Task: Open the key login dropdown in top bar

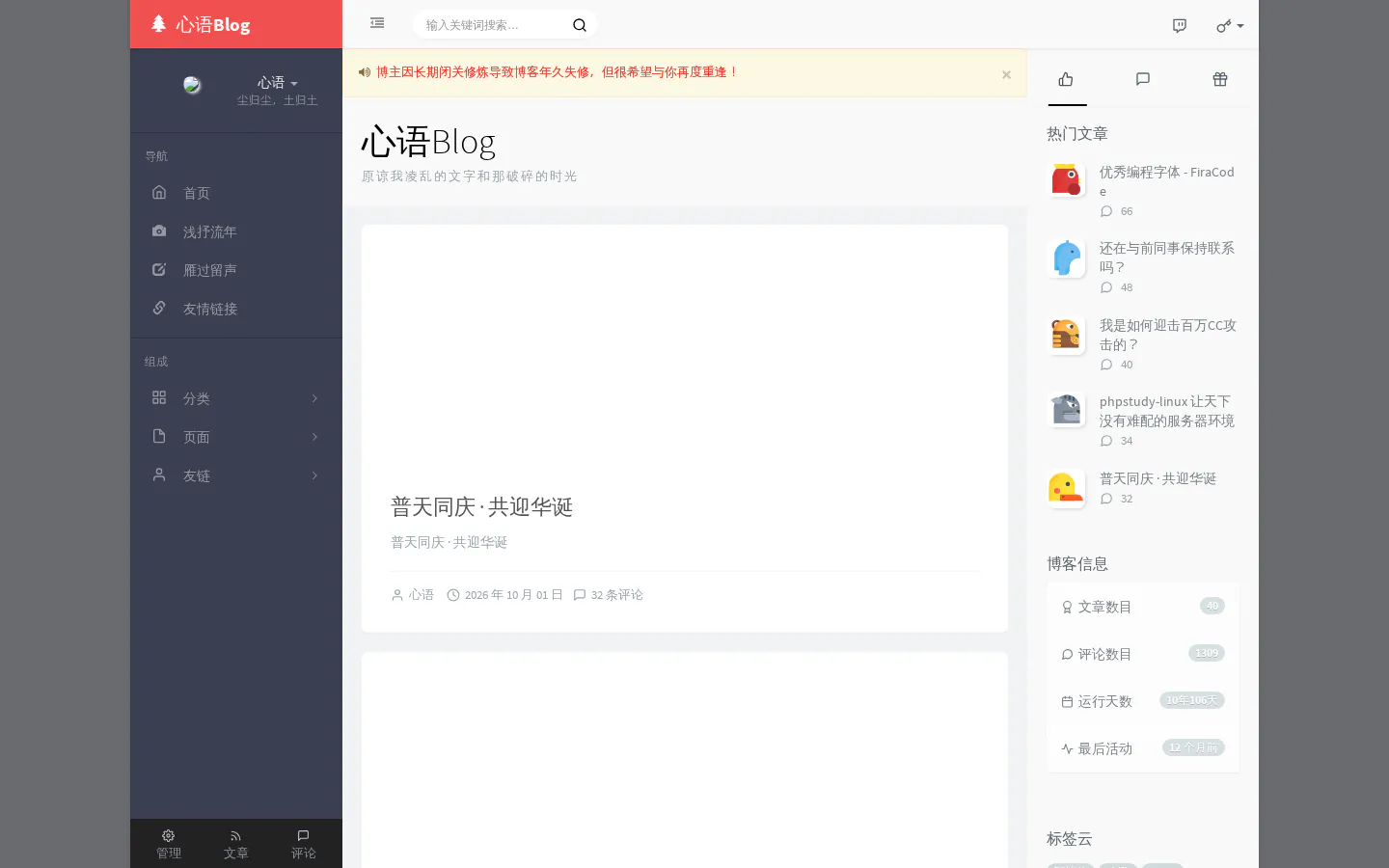Action: pos(1230,26)
